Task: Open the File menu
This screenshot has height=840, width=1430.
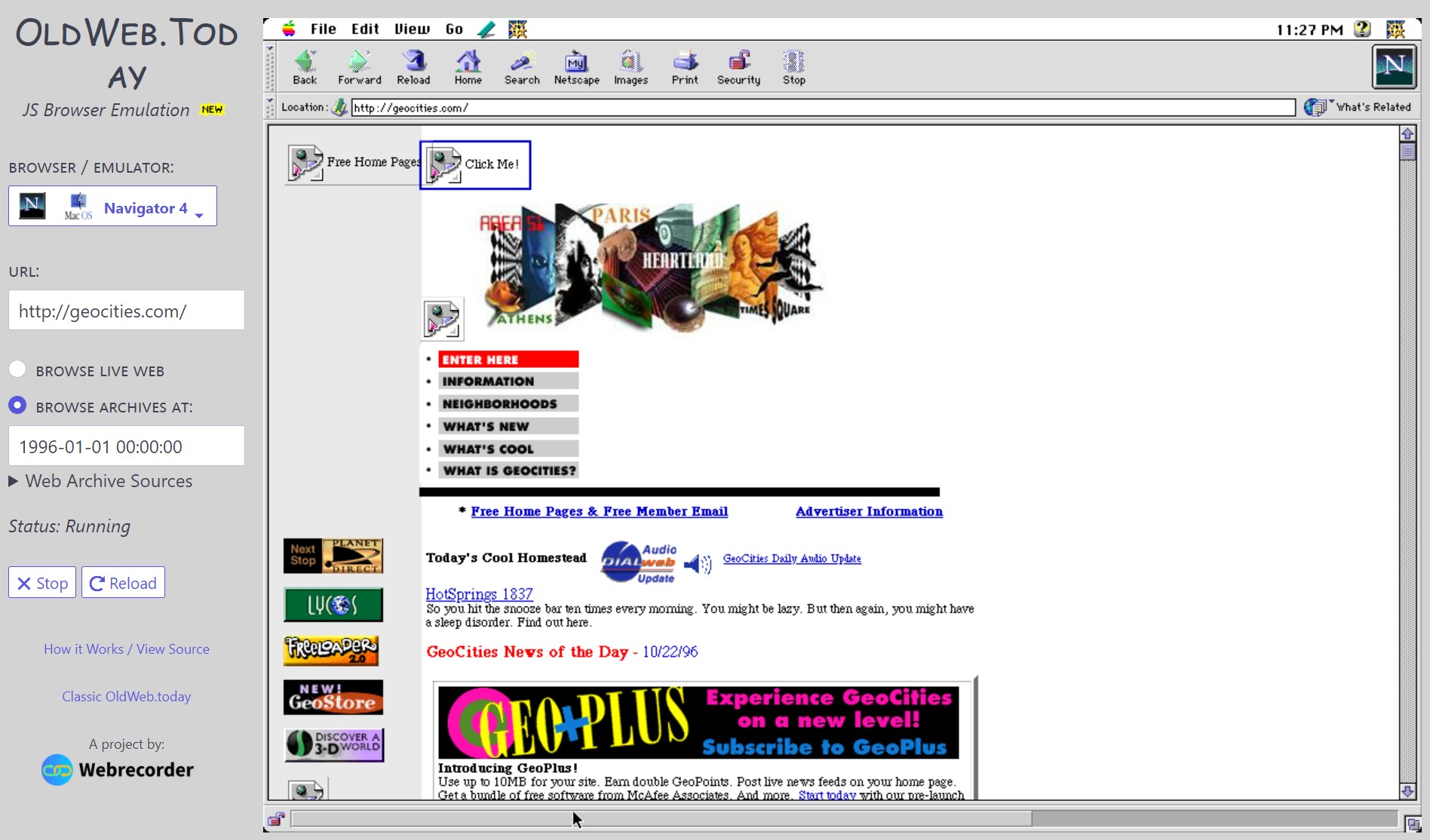Action: (323, 29)
